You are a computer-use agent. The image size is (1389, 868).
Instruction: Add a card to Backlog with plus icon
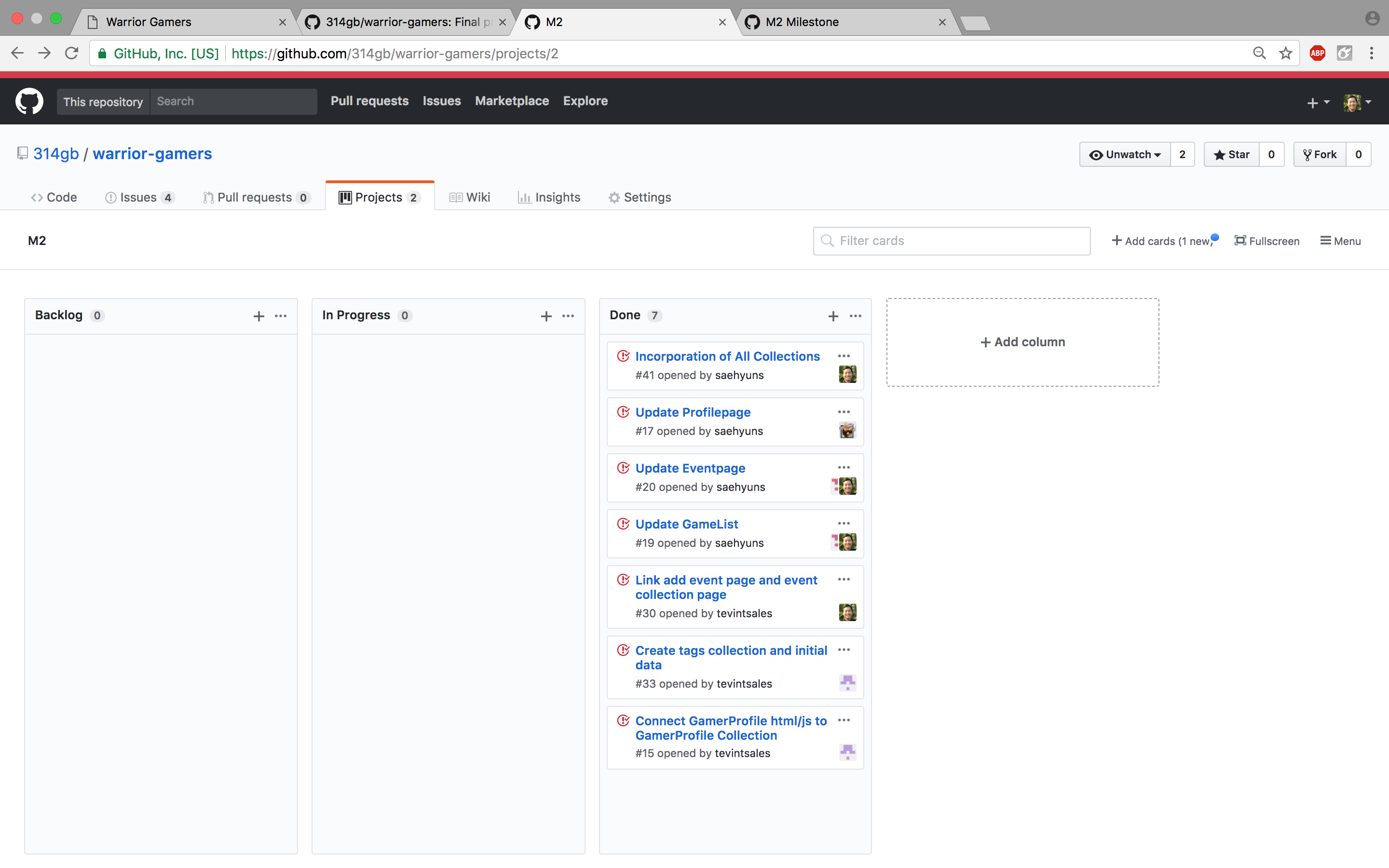click(259, 316)
